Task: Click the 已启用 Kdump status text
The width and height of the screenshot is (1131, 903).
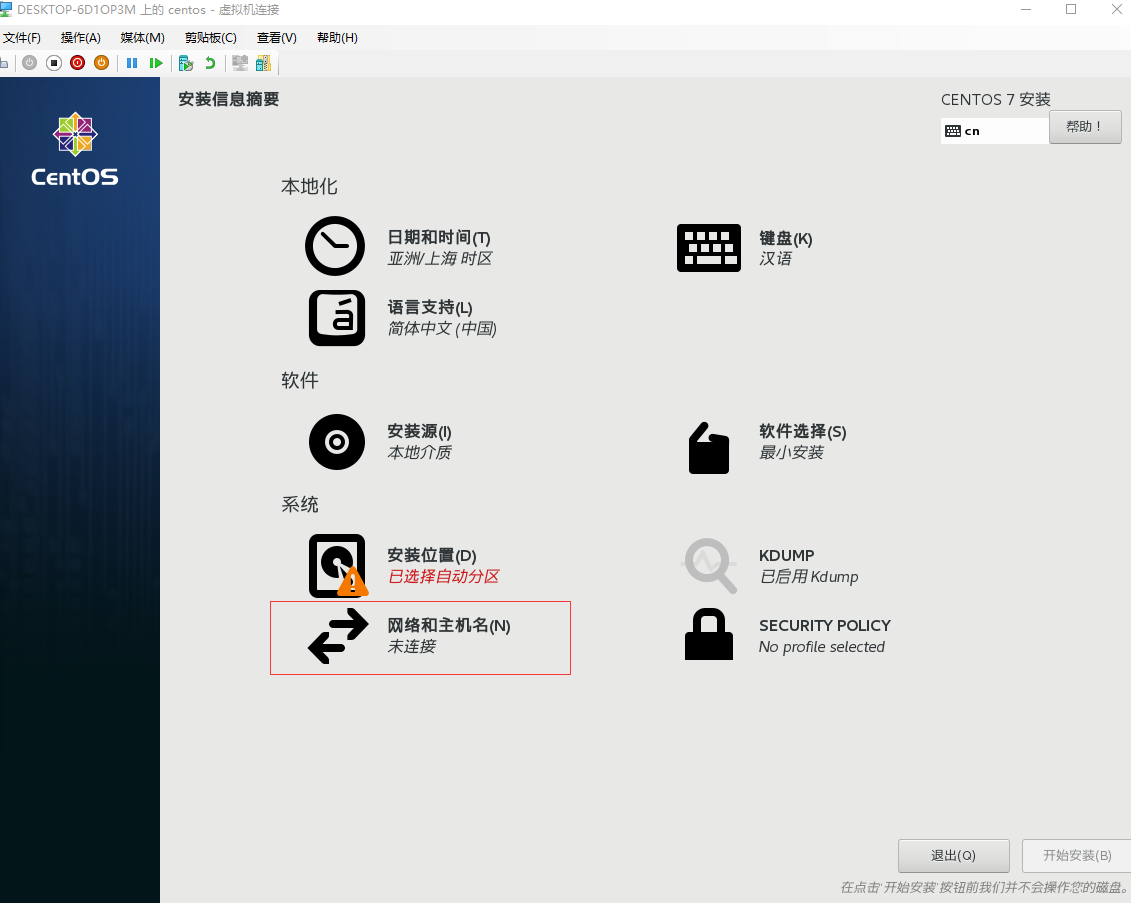Action: (809, 576)
